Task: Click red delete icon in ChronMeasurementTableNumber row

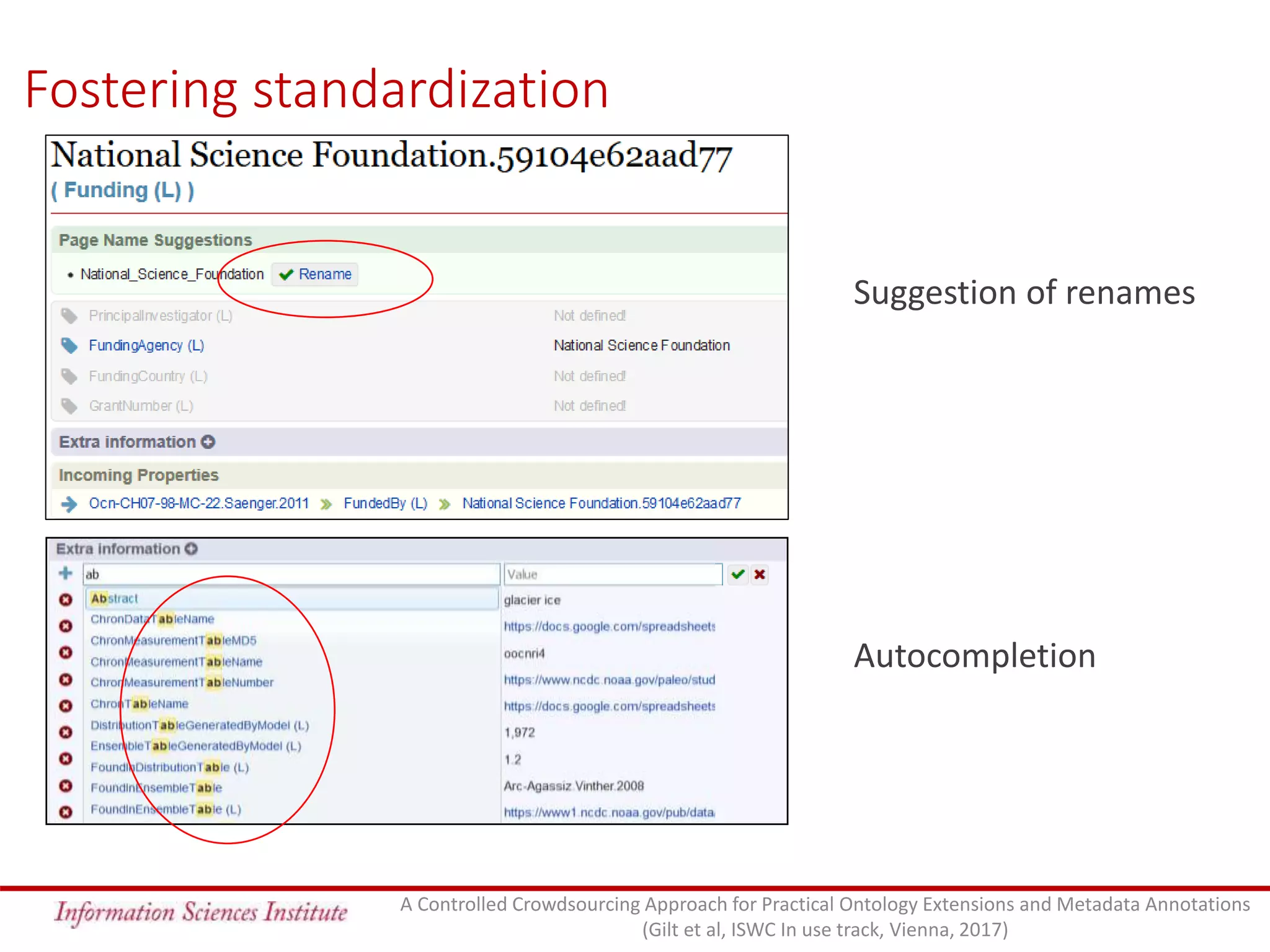Action: [66, 680]
